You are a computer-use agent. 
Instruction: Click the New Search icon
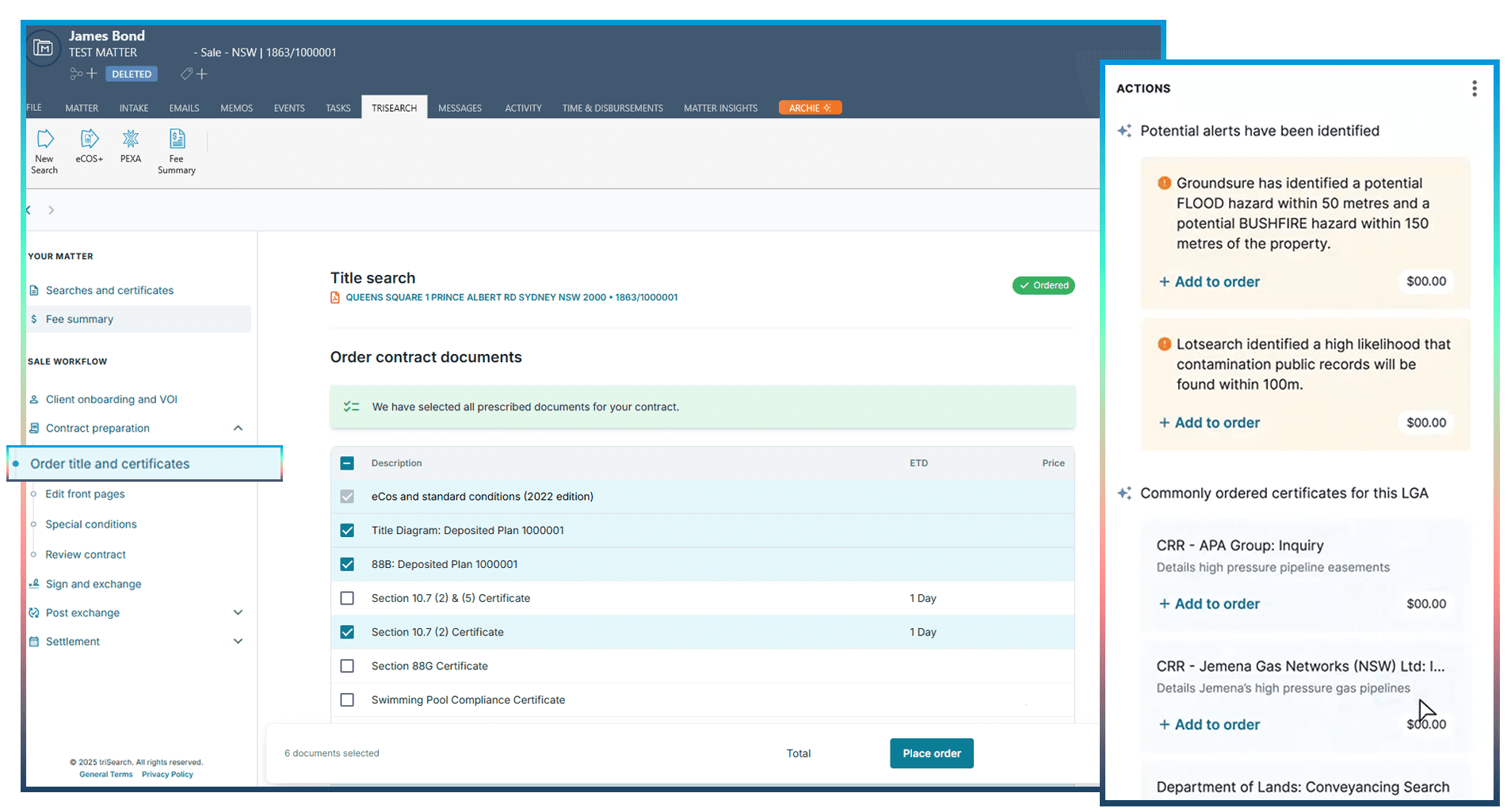pos(45,139)
